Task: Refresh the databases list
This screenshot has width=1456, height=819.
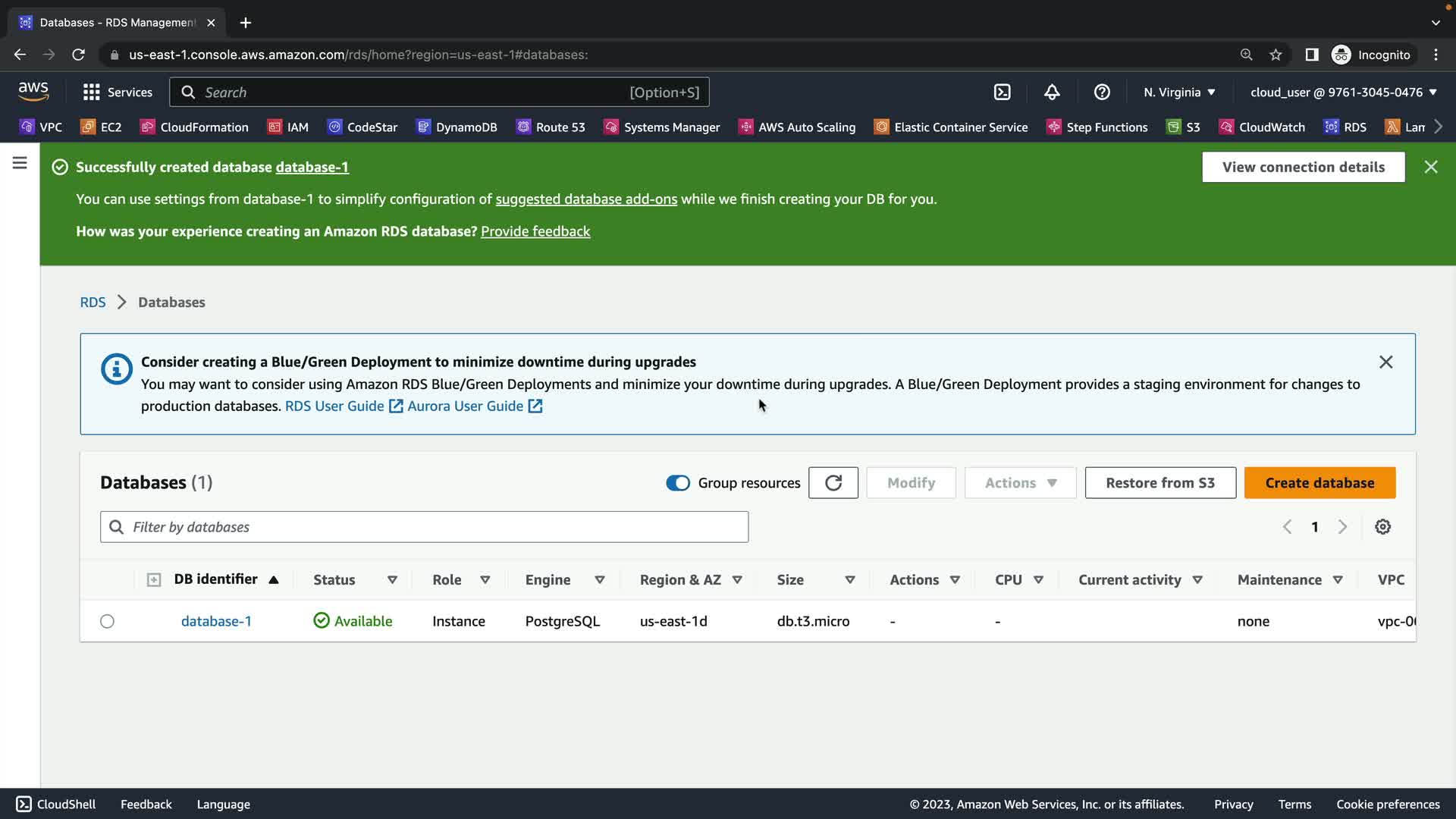Action: (x=833, y=483)
